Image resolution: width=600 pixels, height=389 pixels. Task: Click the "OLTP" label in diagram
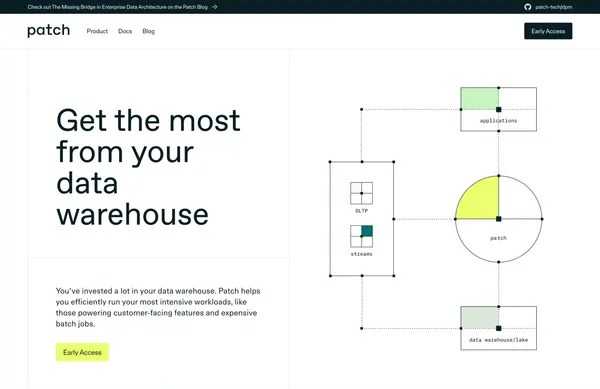(x=362, y=211)
